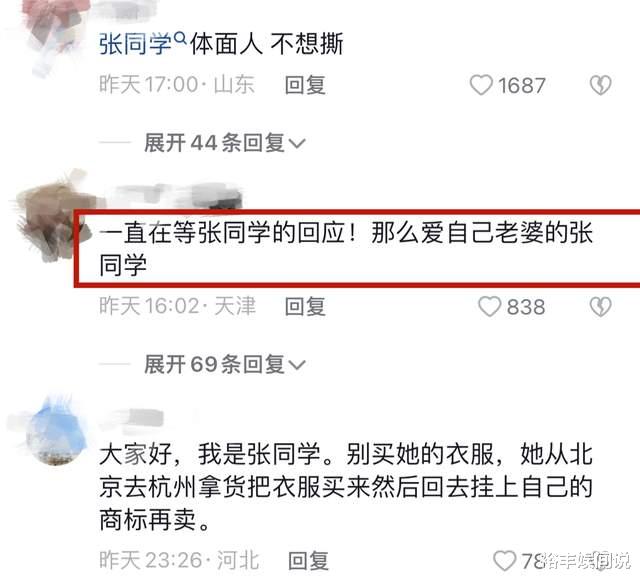Like the Hebei comment at bottom
Screen dimensions: 640x582
click(x=504, y=560)
